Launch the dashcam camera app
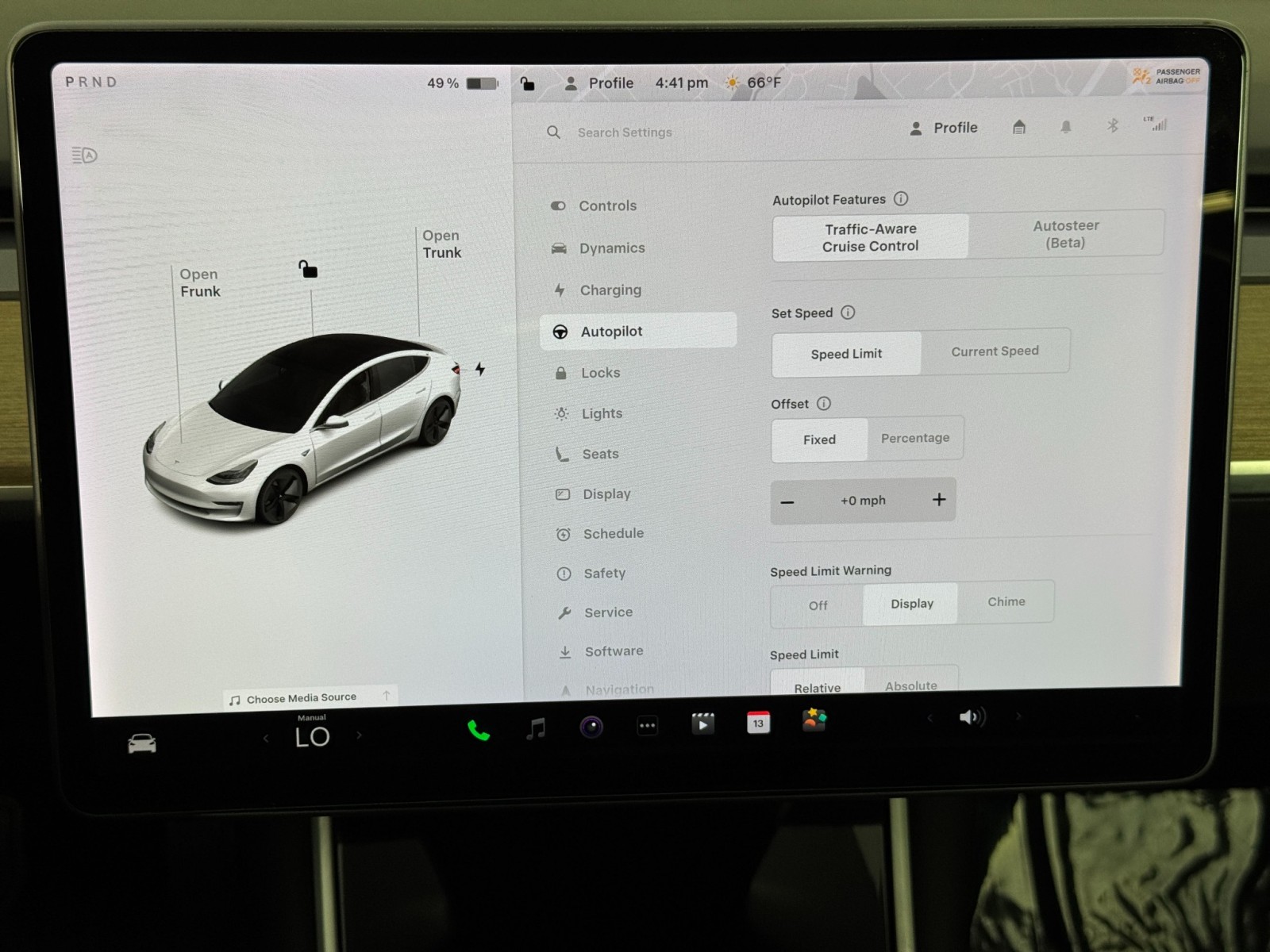The image size is (1270, 952). (x=591, y=727)
